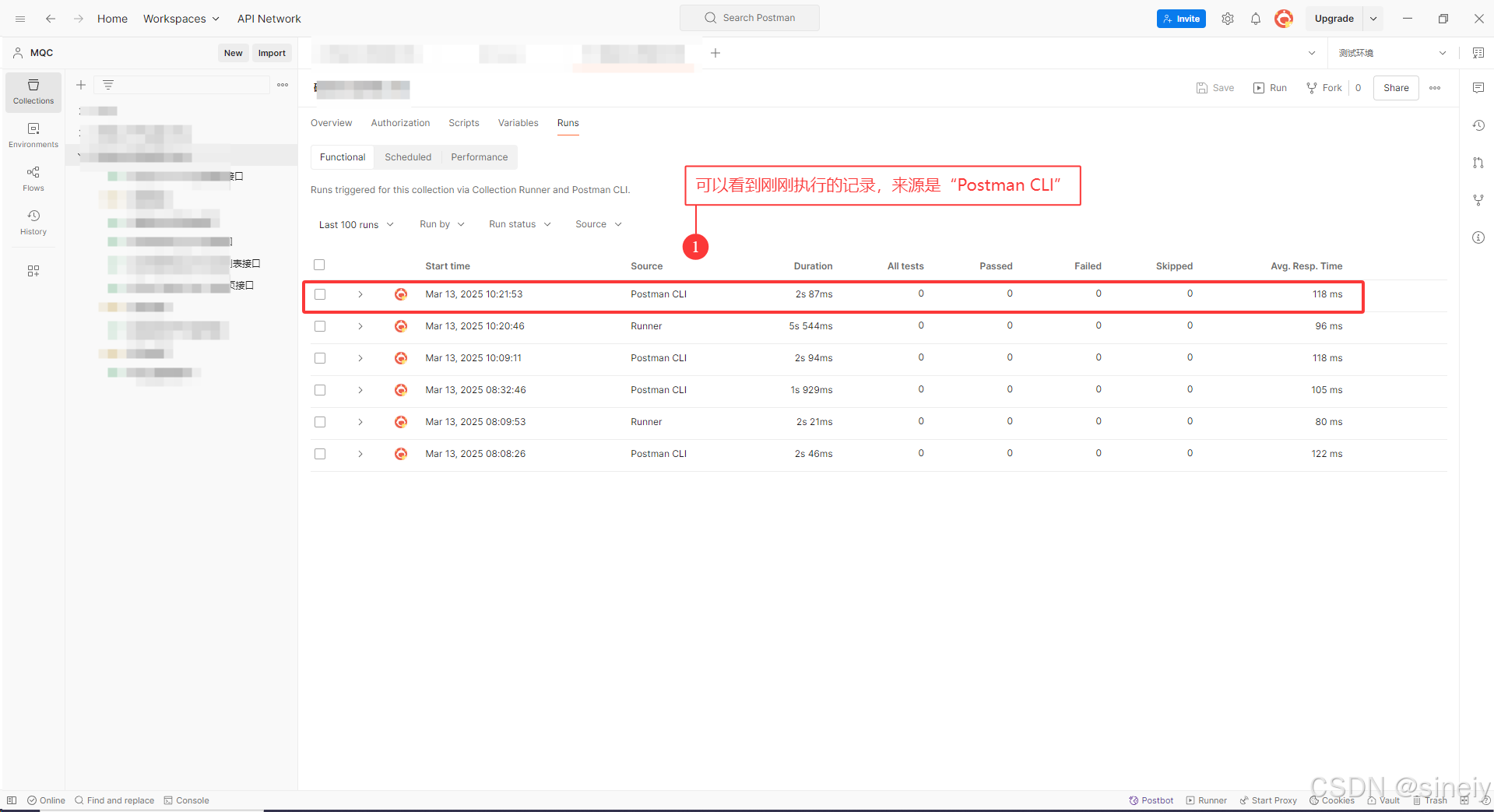Screen dimensions: 1494x812
Task: Open pull requests icon in right sidebar
Action: (x=1478, y=163)
